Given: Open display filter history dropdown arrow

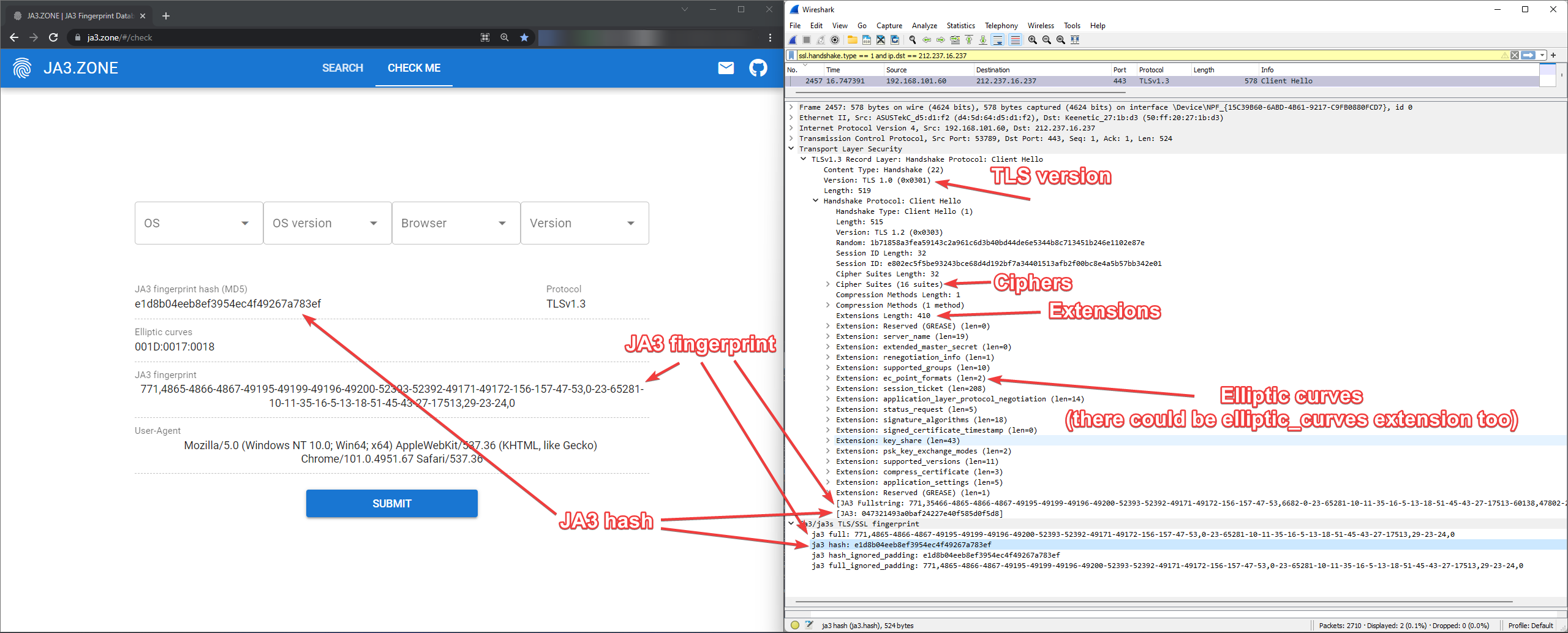Looking at the screenshot, I should click(1542, 55).
